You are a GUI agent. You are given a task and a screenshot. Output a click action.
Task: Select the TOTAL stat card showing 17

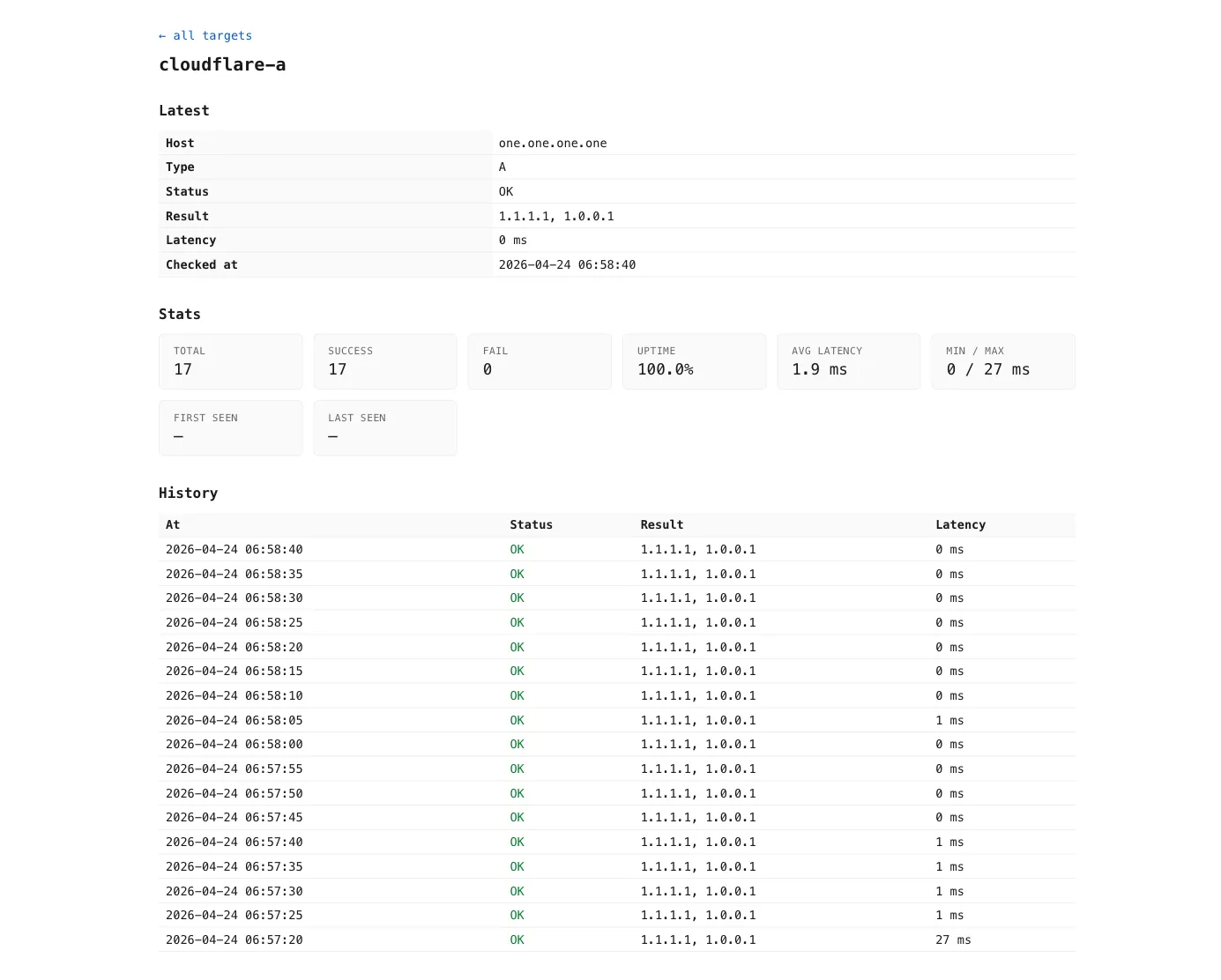click(230, 361)
